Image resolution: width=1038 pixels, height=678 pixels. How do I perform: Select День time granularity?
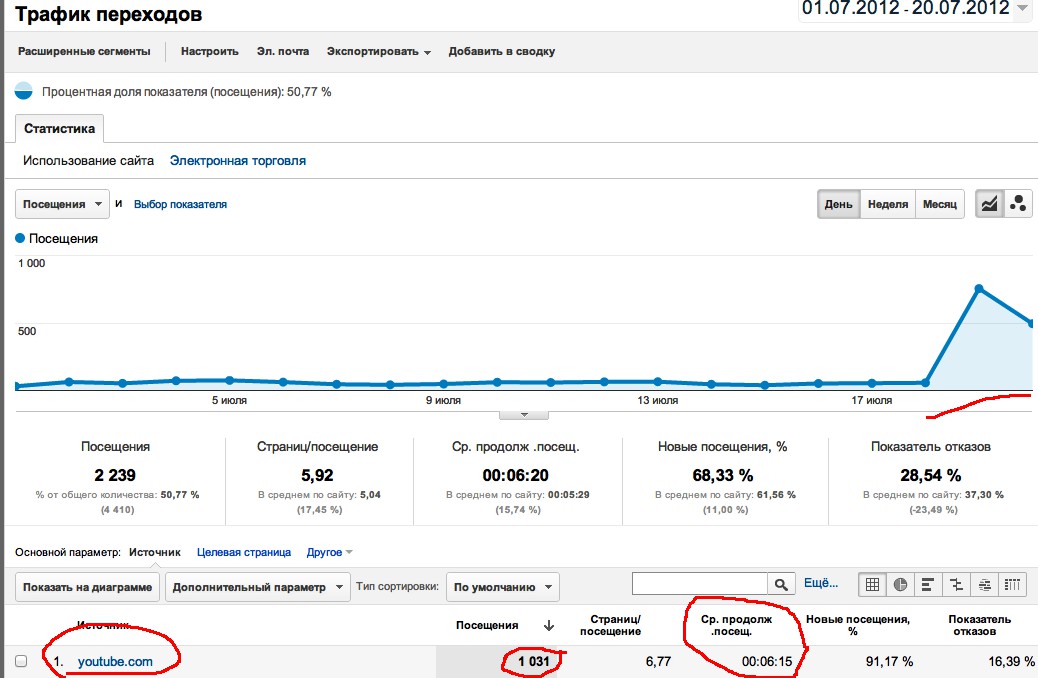pyautogui.click(x=838, y=204)
